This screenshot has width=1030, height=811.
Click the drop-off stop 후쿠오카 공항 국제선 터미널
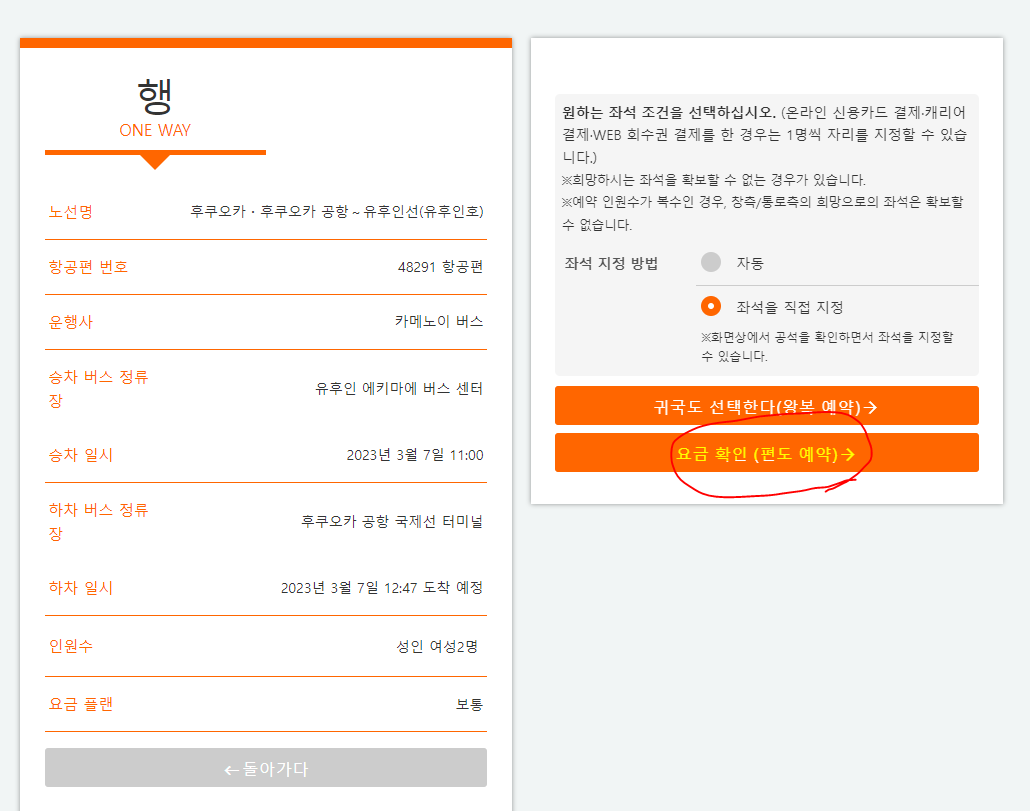point(392,521)
